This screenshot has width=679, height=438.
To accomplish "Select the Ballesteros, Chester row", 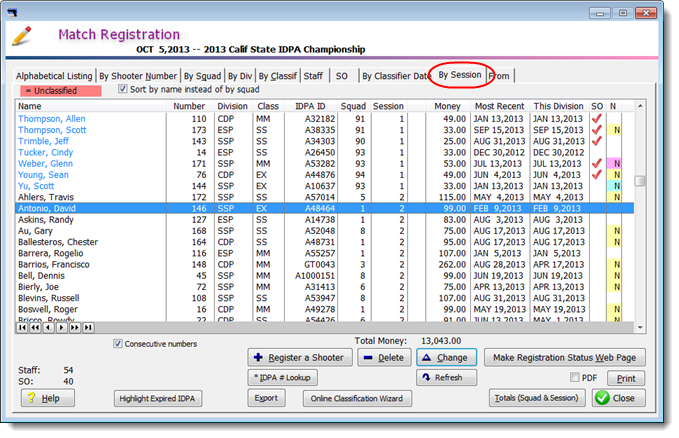I will (x=325, y=242).
